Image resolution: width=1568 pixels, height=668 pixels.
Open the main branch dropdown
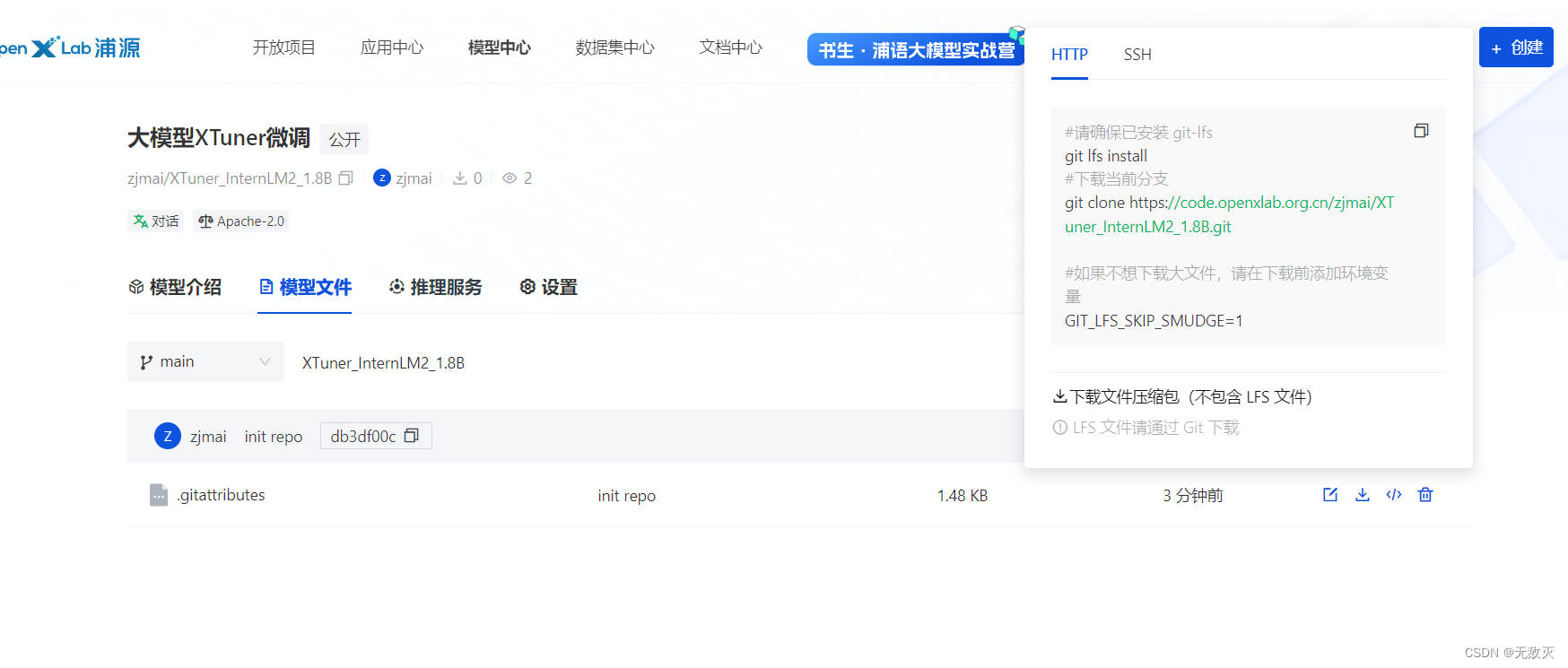tap(205, 361)
